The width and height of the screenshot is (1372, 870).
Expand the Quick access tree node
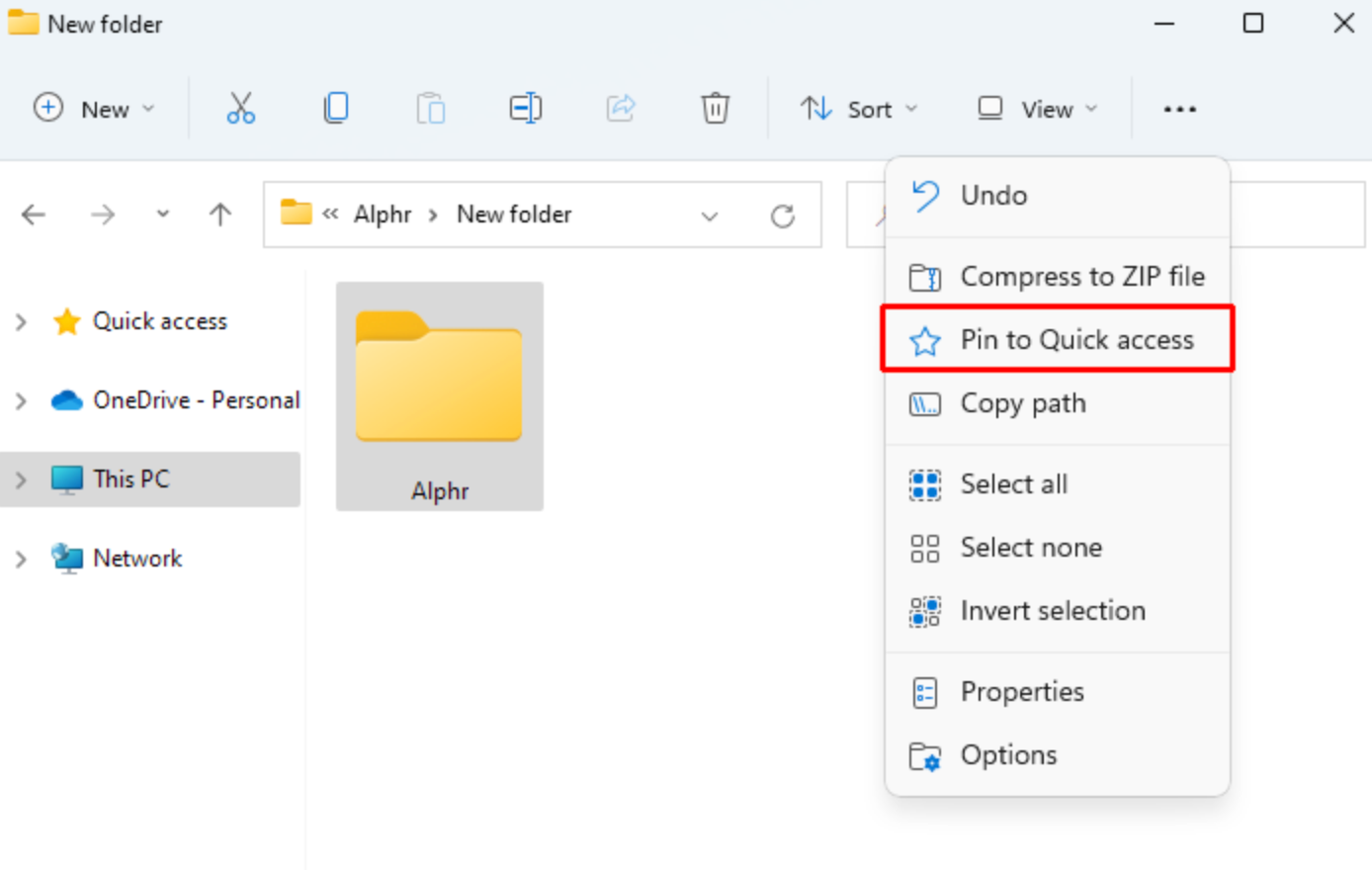point(21,321)
